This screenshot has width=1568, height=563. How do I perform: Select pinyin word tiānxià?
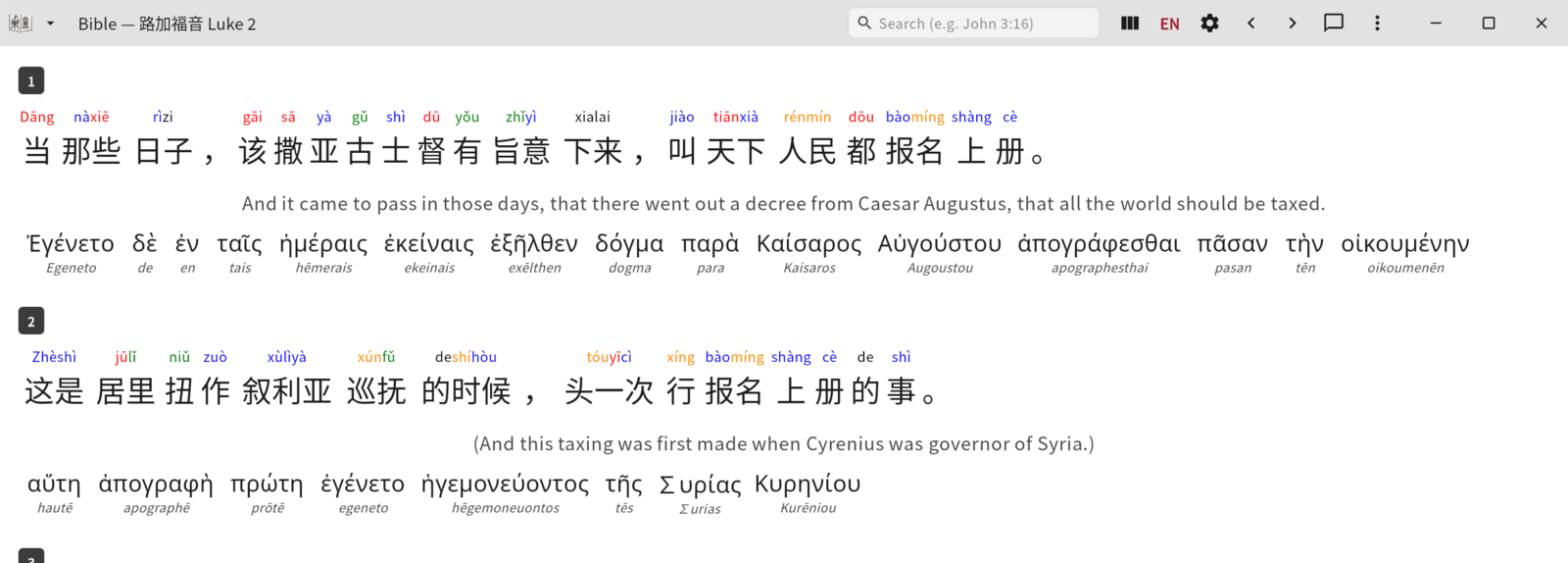point(736,117)
